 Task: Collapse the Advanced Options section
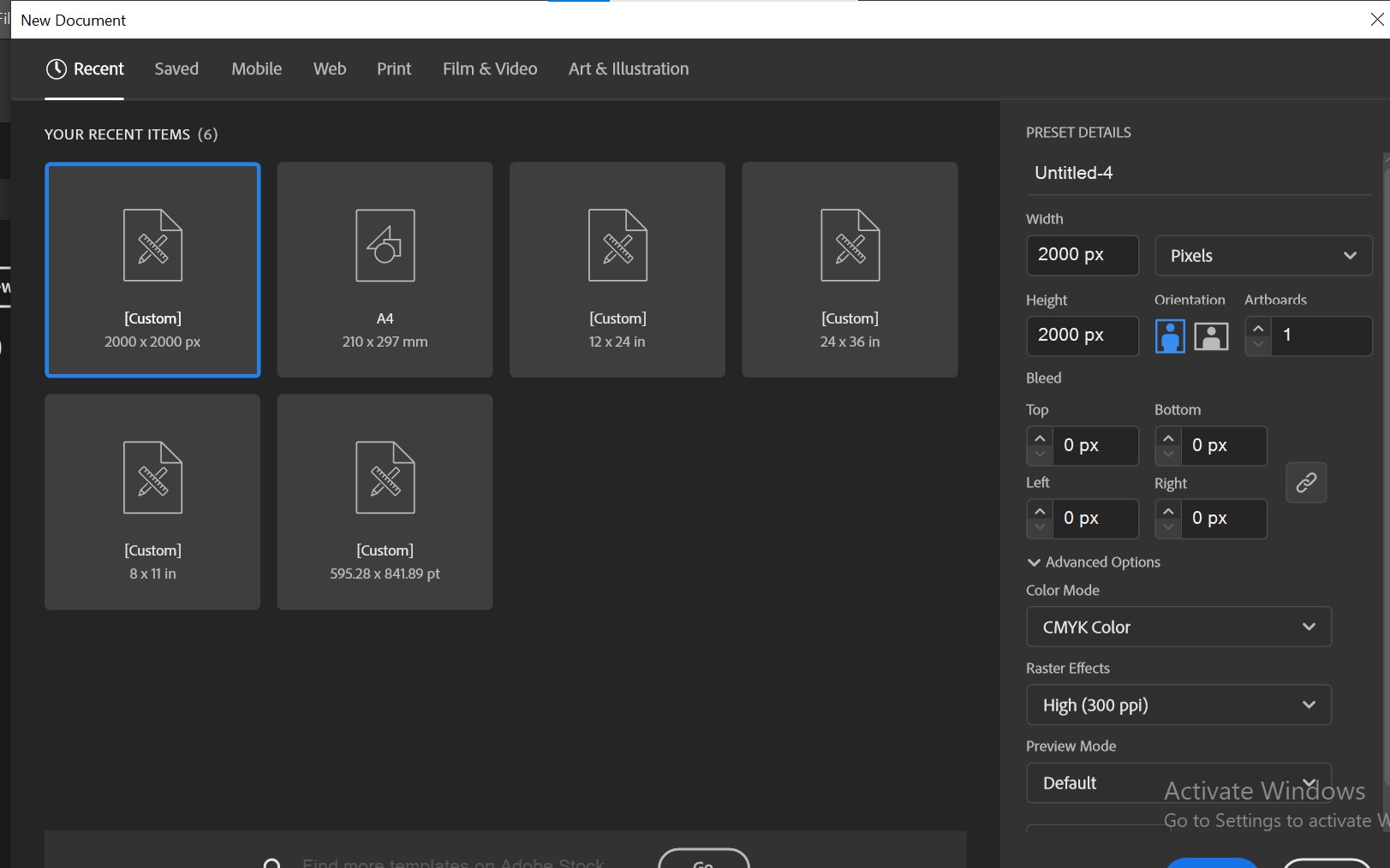coord(1094,562)
